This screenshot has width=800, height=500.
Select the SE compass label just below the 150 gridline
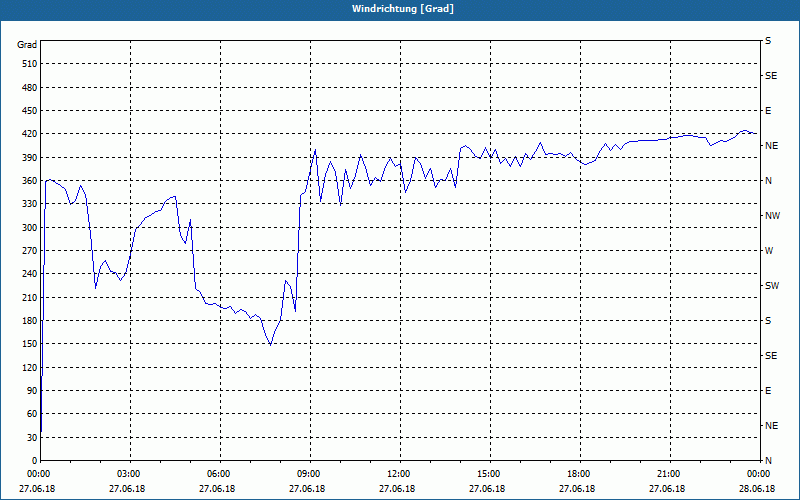click(771, 356)
